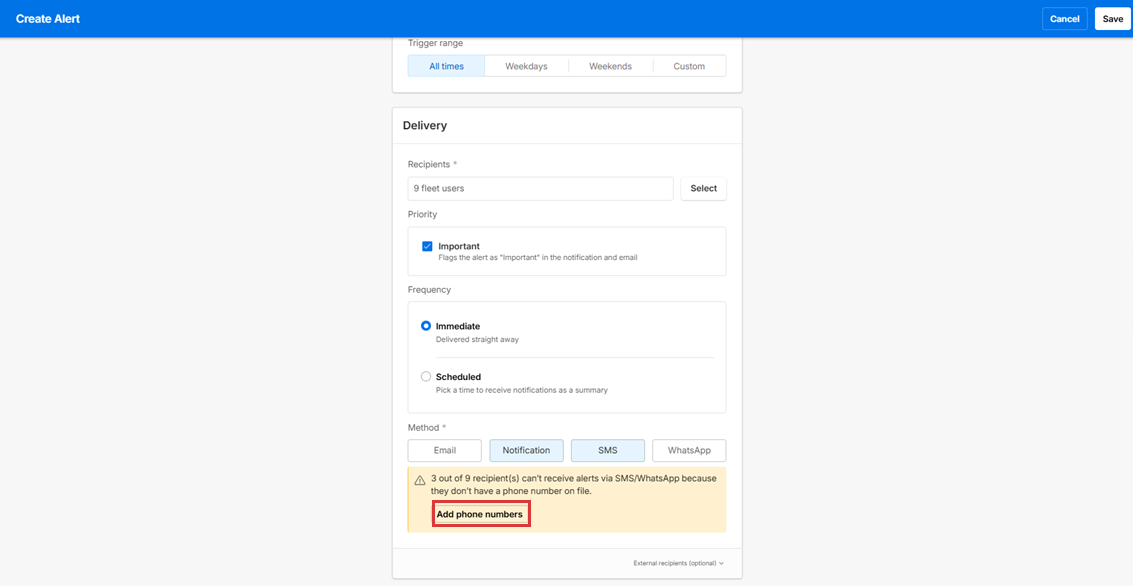Image resolution: width=1133 pixels, height=586 pixels.
Task: Click the warning triangle icon in the banner
Action: coord(420,480)
